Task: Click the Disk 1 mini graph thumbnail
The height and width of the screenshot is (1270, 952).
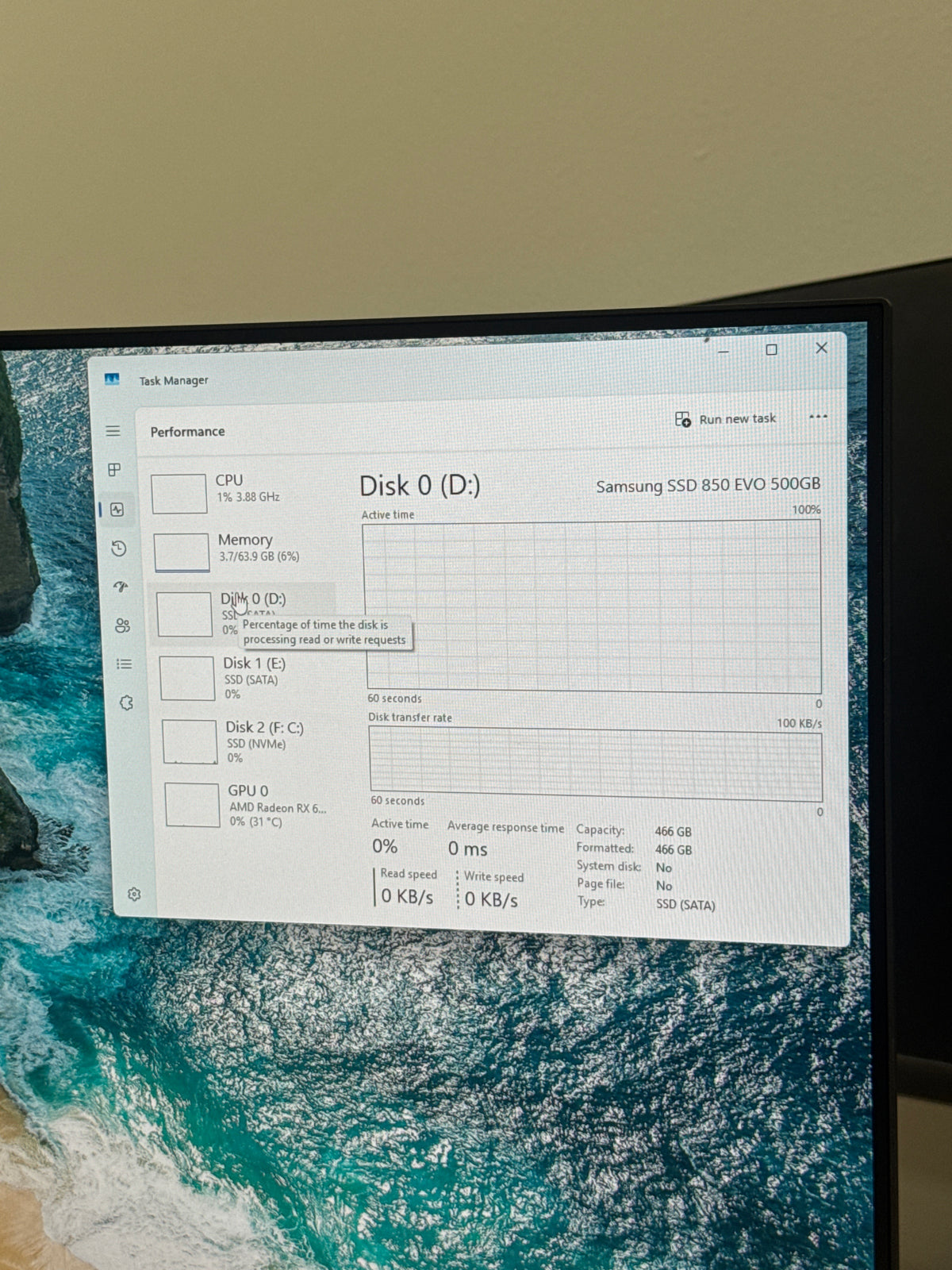Action: (x=187, y=678)
